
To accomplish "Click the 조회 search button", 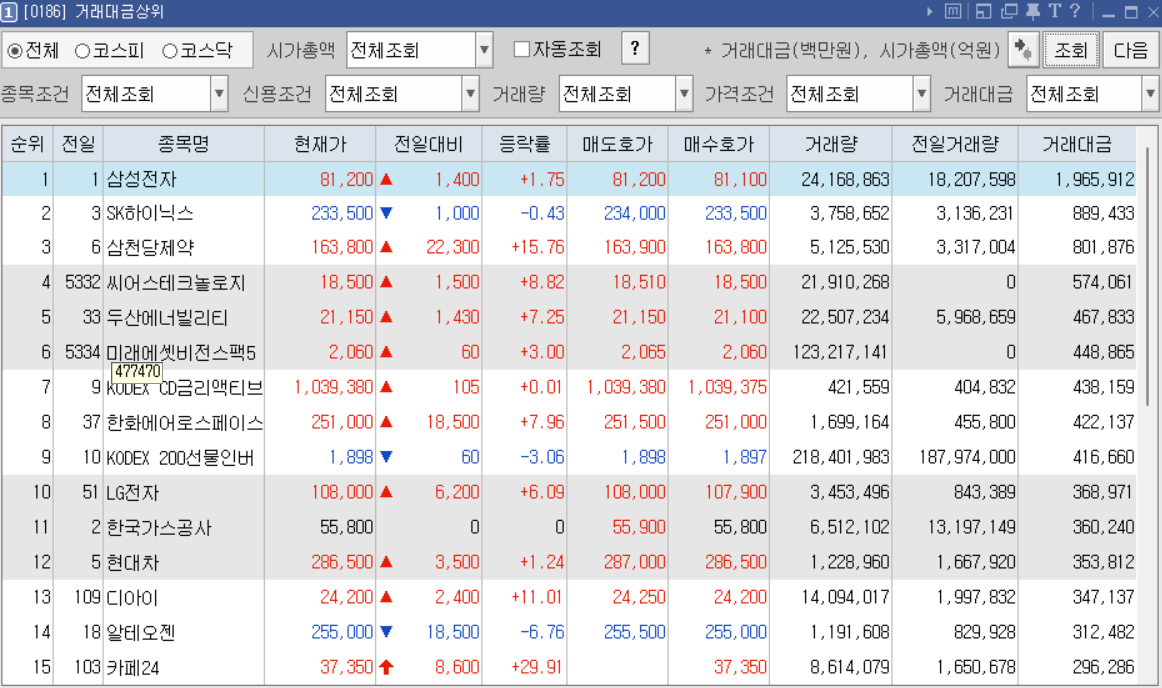I will pyautogui.click(x=1071, y=50).
